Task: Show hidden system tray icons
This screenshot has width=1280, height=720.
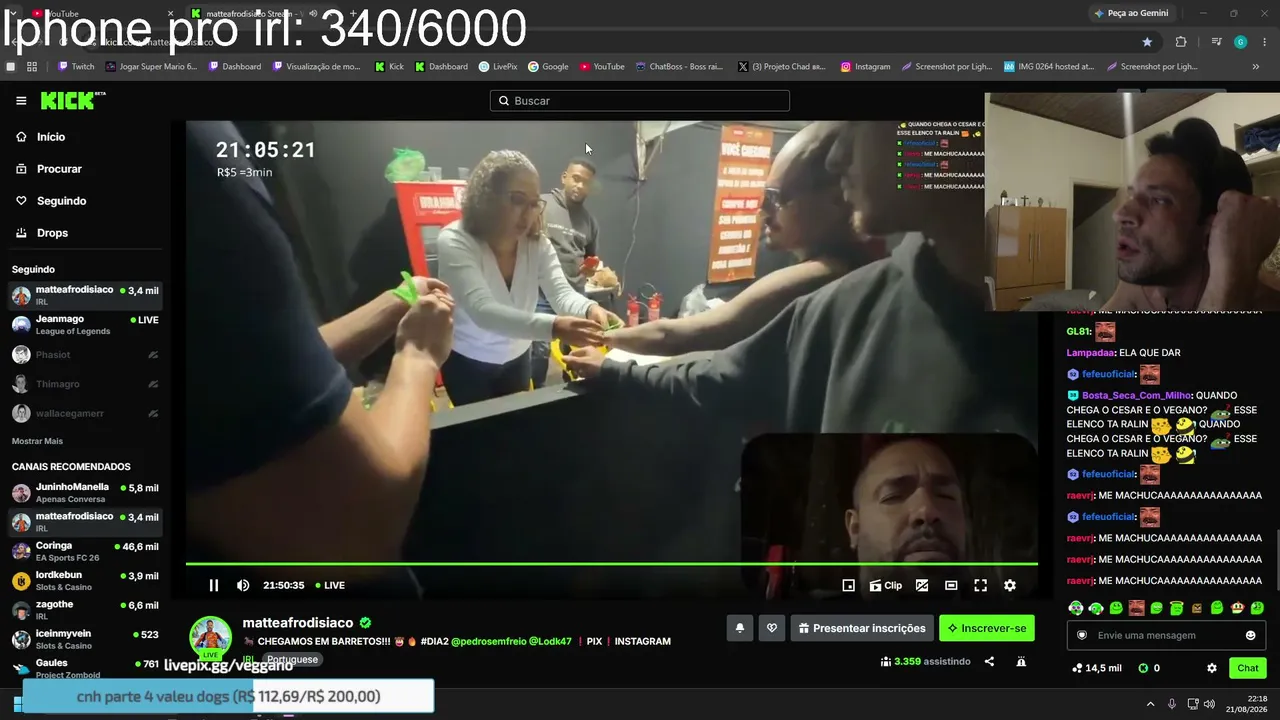Action: tap(1150, 704)
